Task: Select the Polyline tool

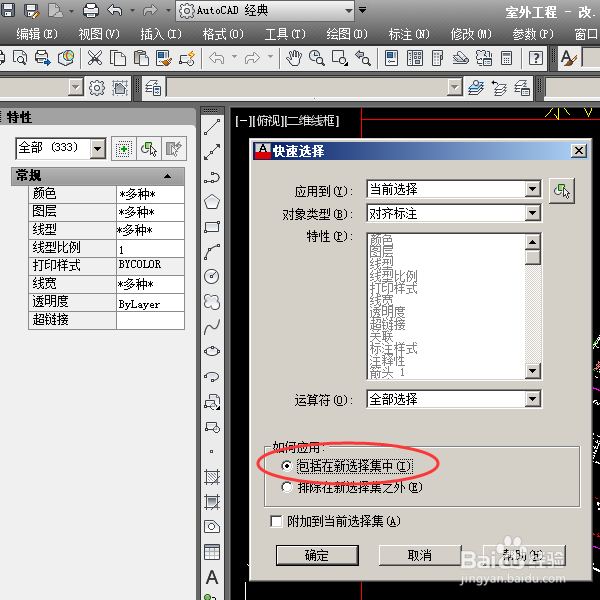Action: 212,178
